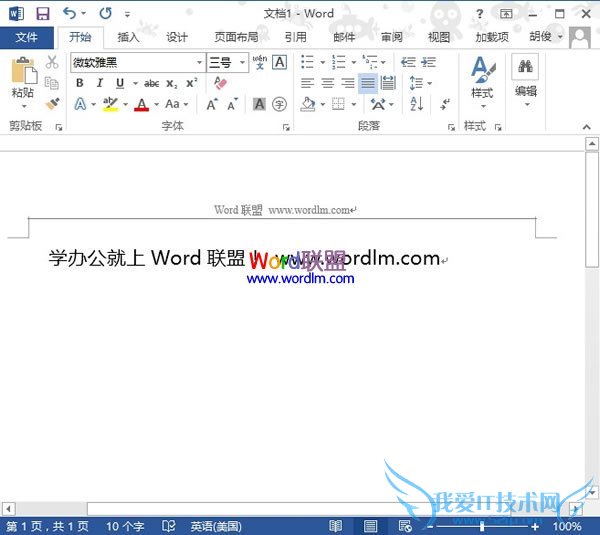
Task: Decrease paragraph indent
Action: (408, 62)
